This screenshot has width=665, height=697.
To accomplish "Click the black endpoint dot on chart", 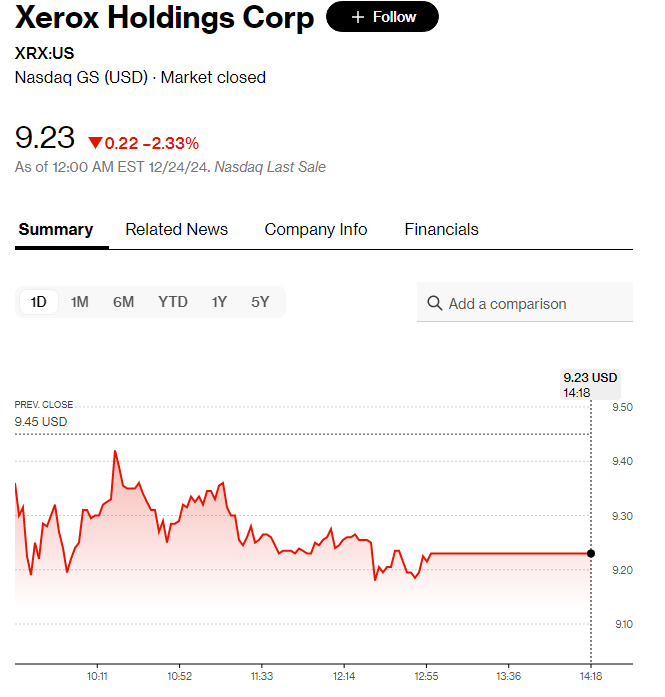I will (x=591, y=553).
